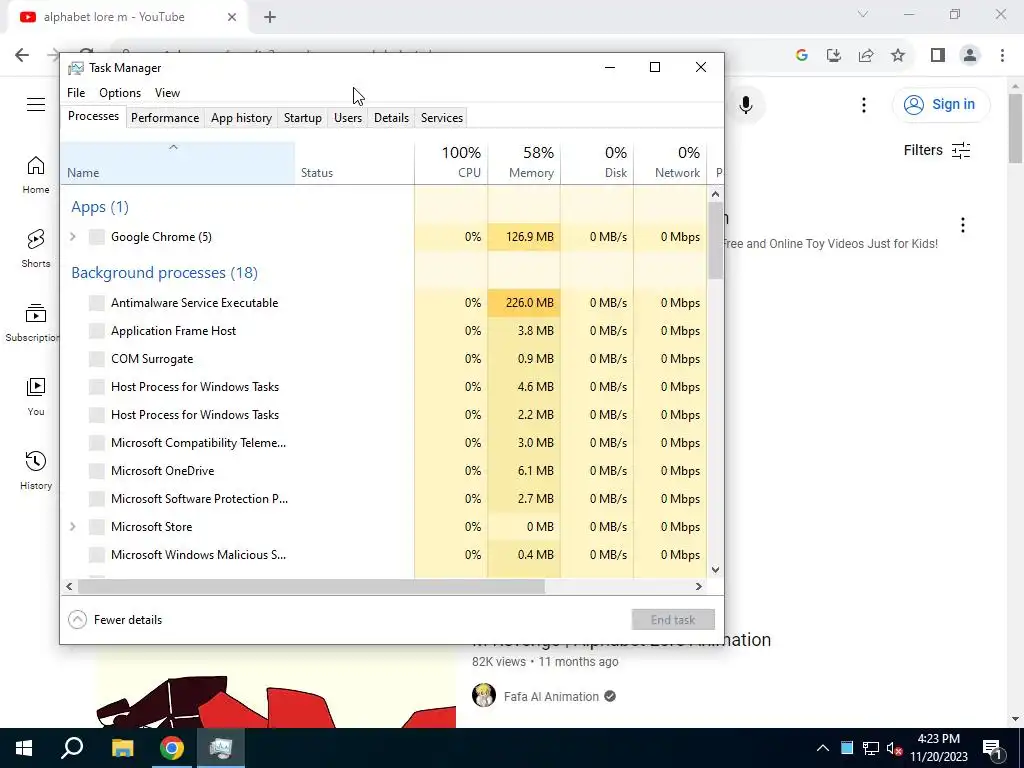Click the Chrome bookmark star icon
Image resolution: width=1024 pixels, height=768 pixels.
click(x=898, y=55)
